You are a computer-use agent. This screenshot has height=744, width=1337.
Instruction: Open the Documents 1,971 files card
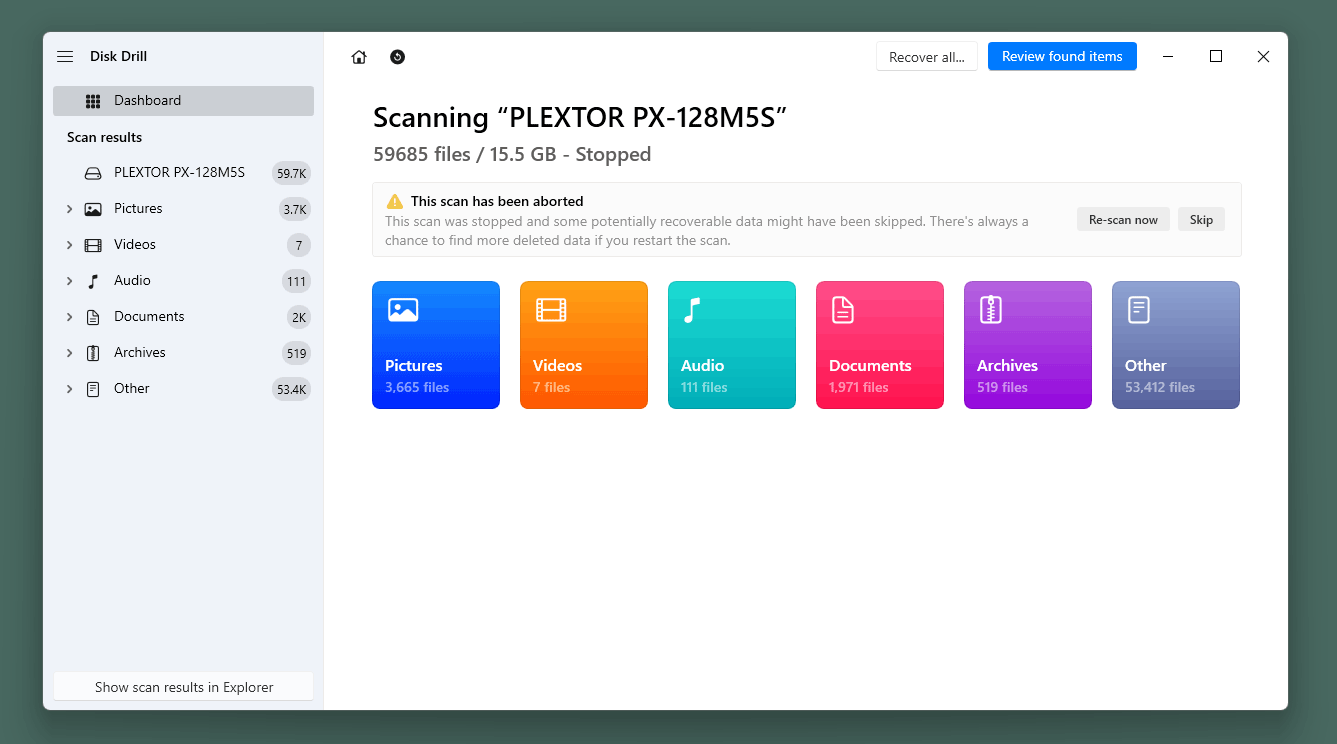coord(880,345)
